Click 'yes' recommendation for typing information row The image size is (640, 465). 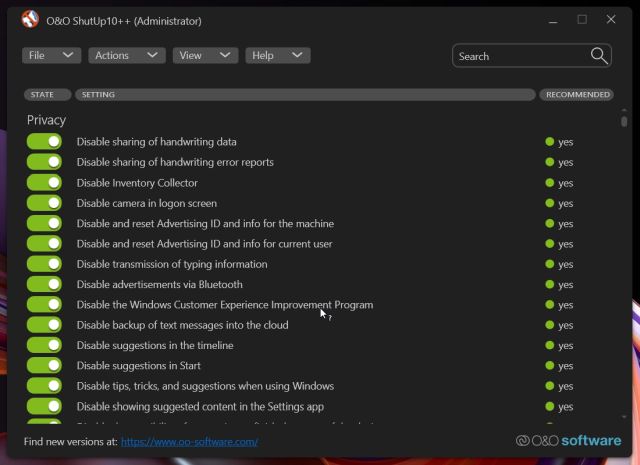click(566, 264)
